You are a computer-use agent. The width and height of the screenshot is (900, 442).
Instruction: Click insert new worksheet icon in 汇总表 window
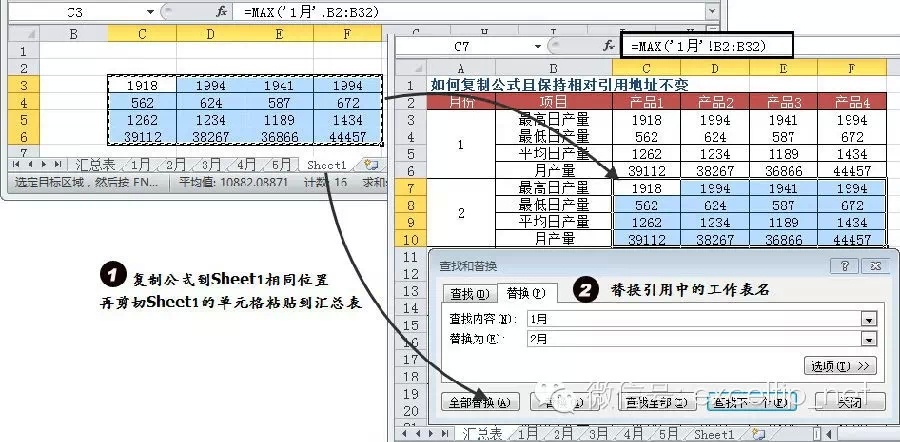pos(759,433)
